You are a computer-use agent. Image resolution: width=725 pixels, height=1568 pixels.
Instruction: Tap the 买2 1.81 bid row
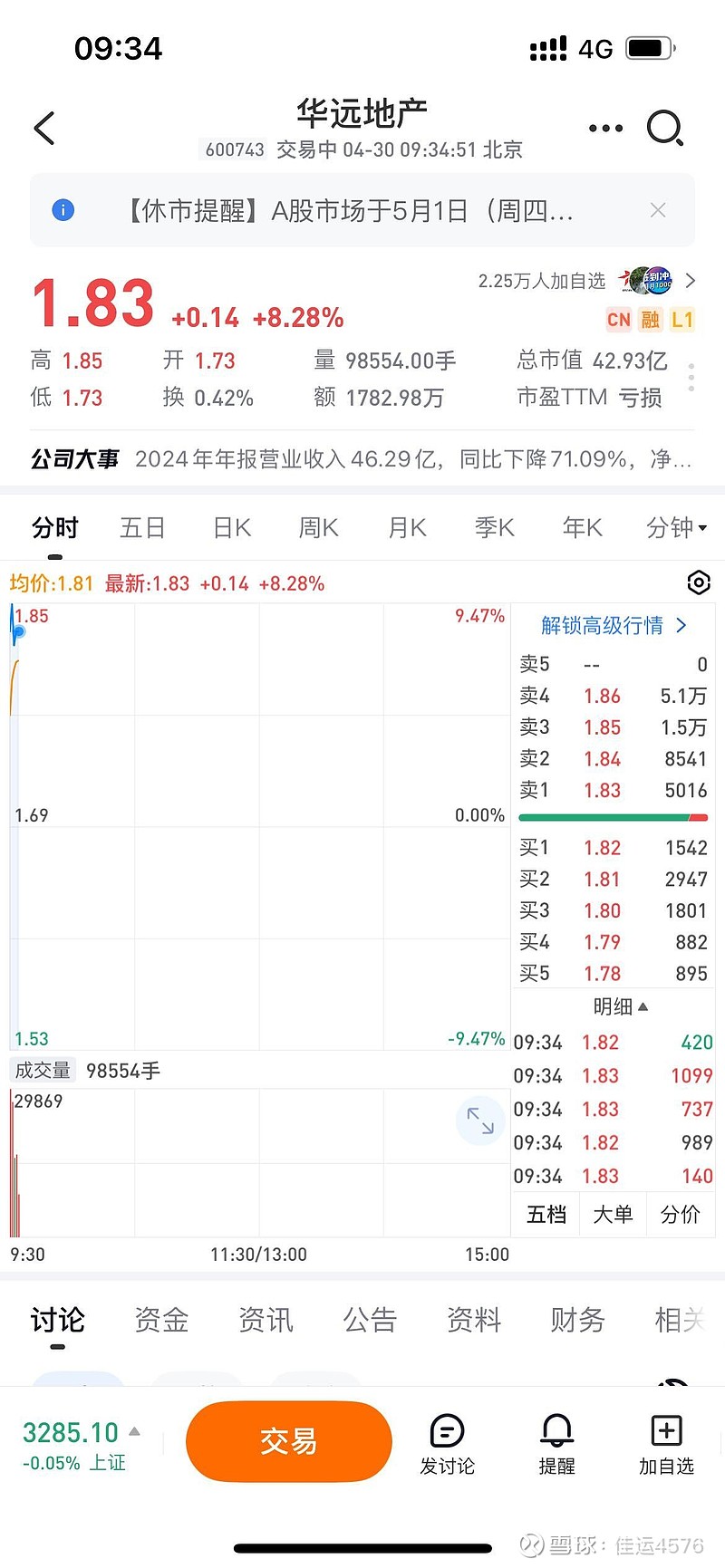point(613,880)
